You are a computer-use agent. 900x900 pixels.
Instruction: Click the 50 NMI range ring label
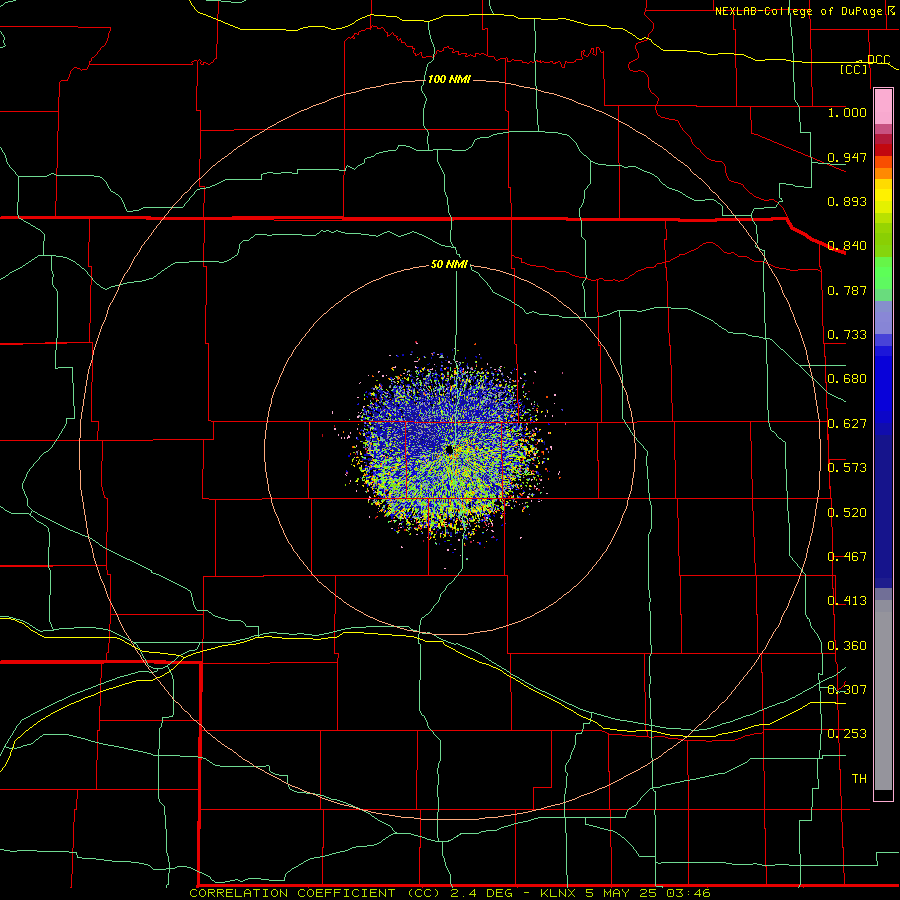449,264
